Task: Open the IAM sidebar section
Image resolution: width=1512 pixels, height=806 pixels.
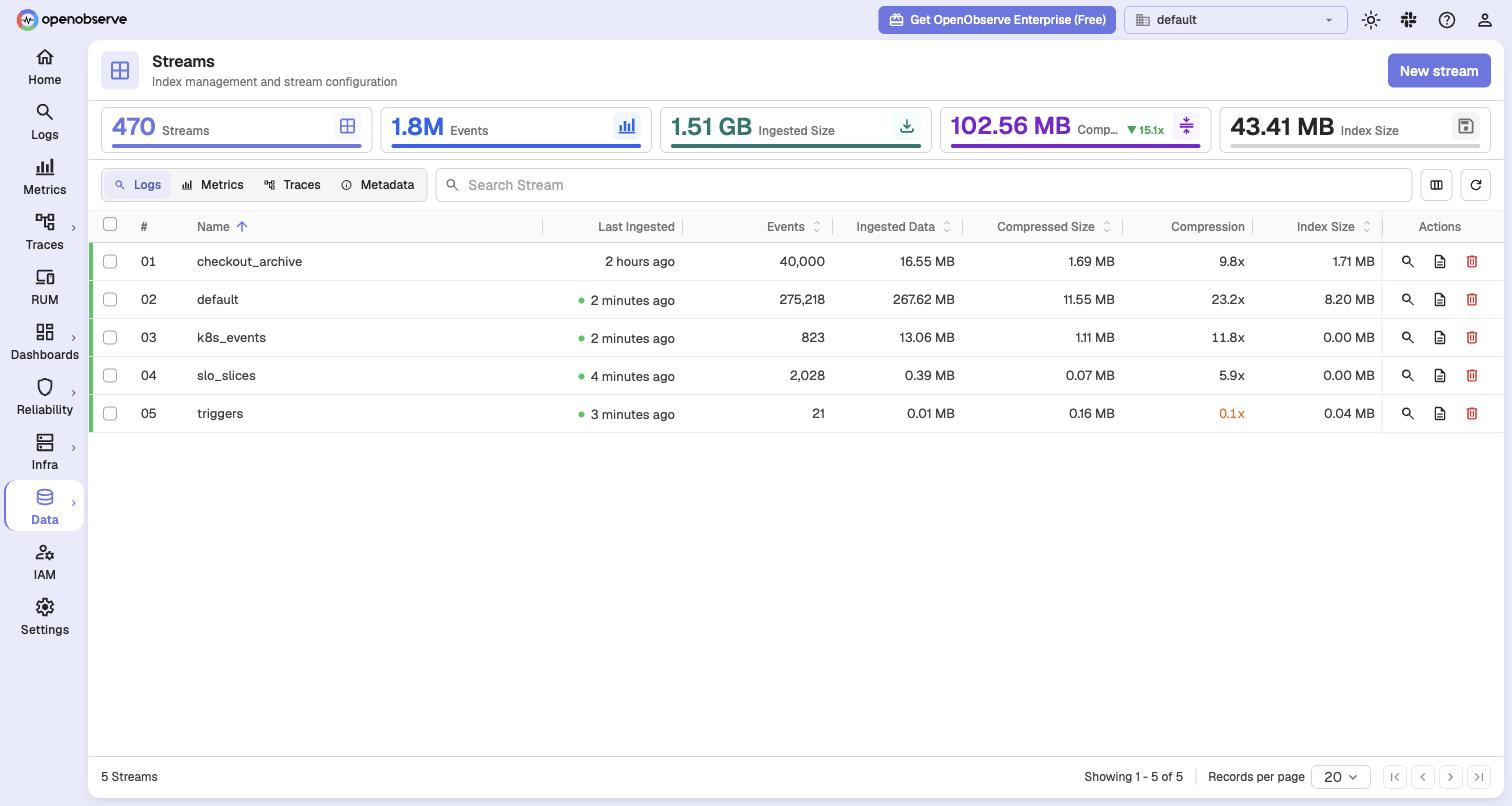Action: coord(44,562)
